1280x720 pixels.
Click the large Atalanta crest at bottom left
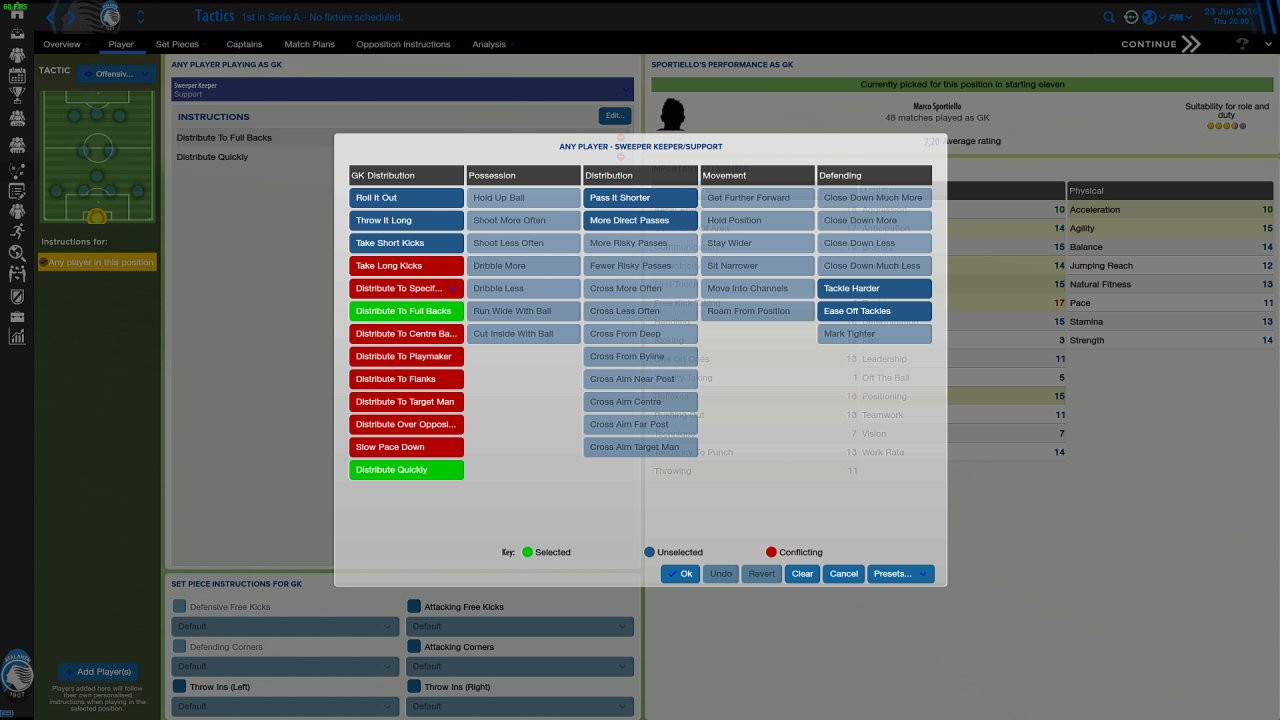(x=17, y=676)
